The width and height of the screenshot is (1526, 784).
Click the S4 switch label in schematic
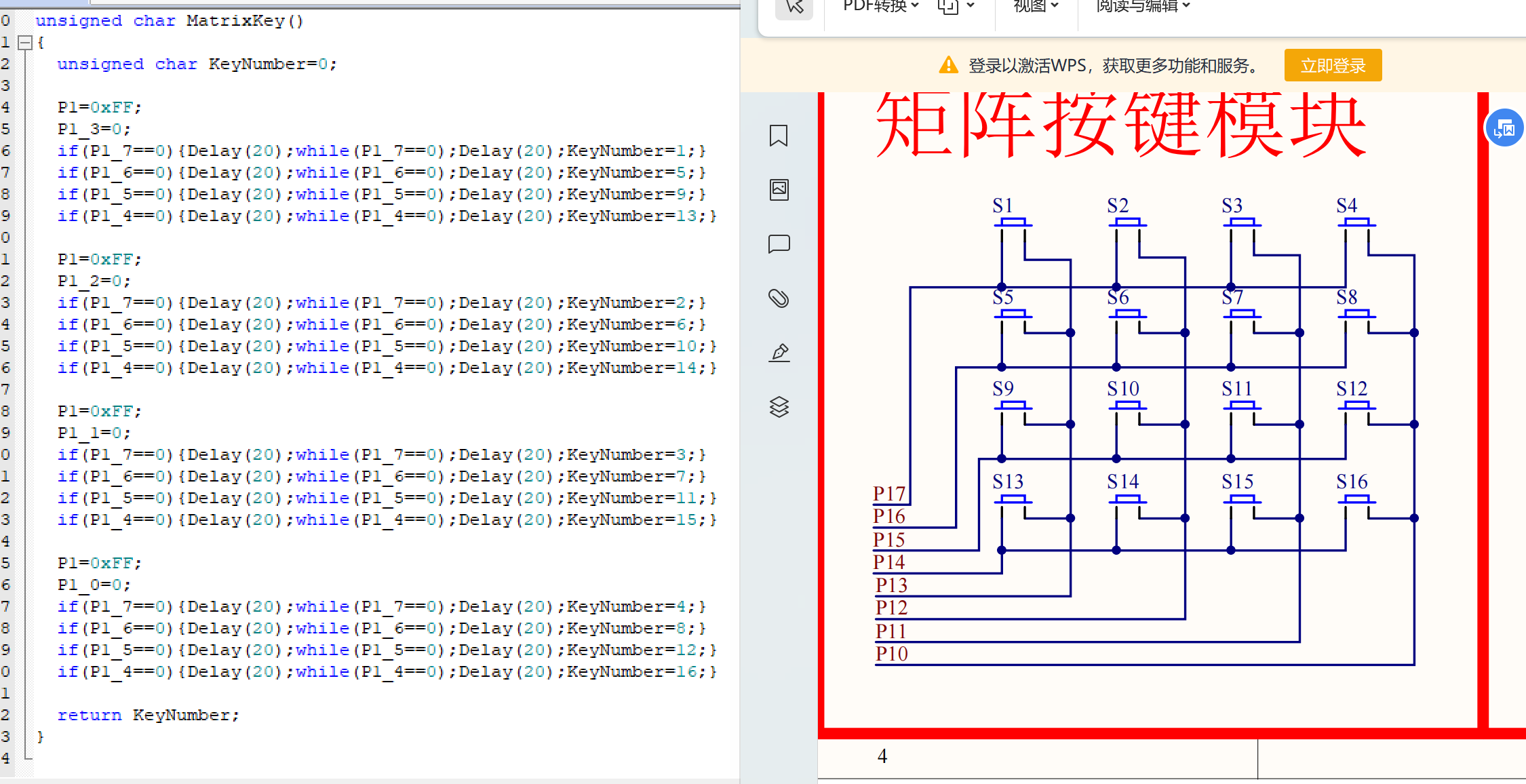[x=1347, y=205]
